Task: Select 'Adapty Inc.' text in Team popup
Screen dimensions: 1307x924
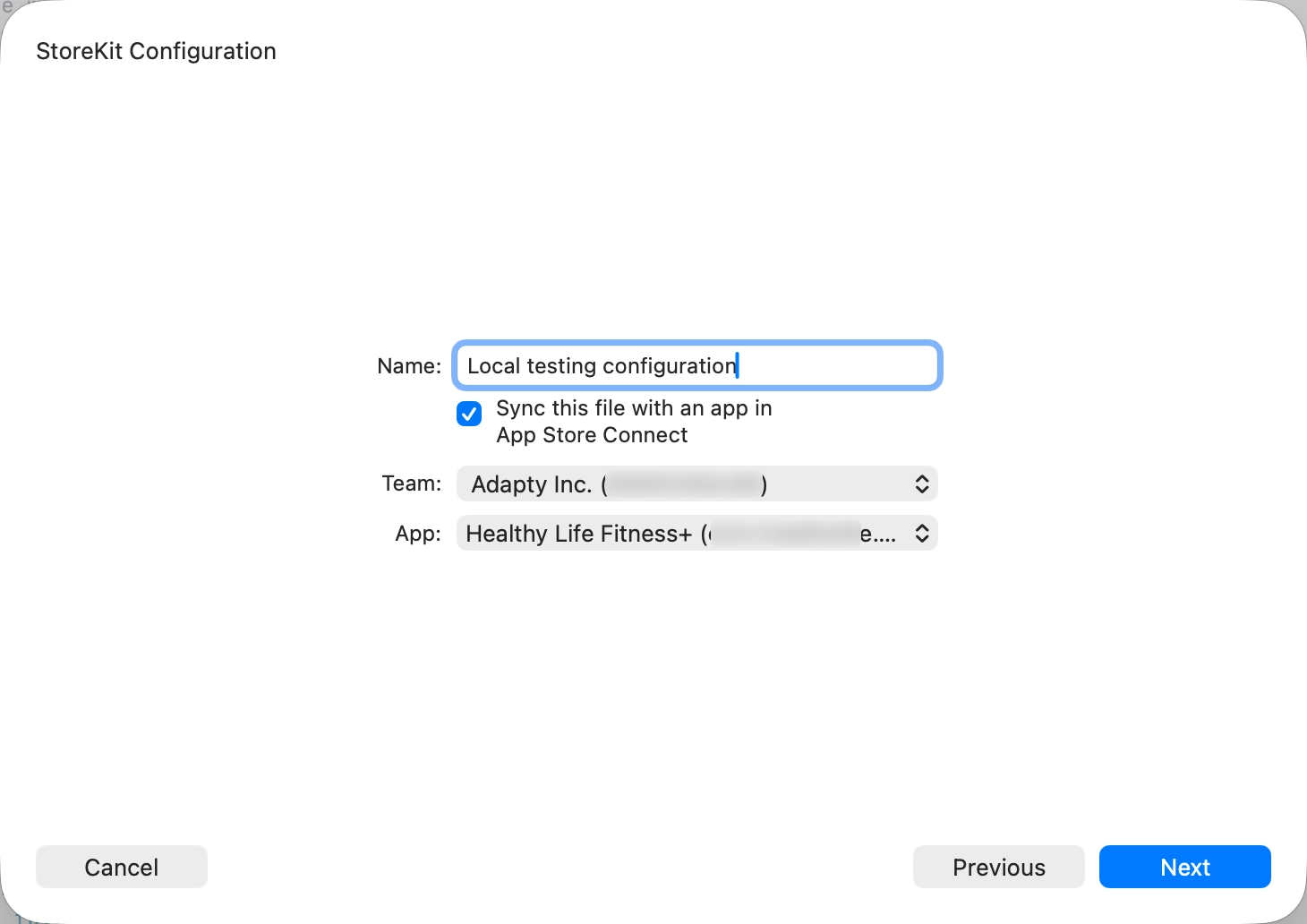Action: pos(531,484)
